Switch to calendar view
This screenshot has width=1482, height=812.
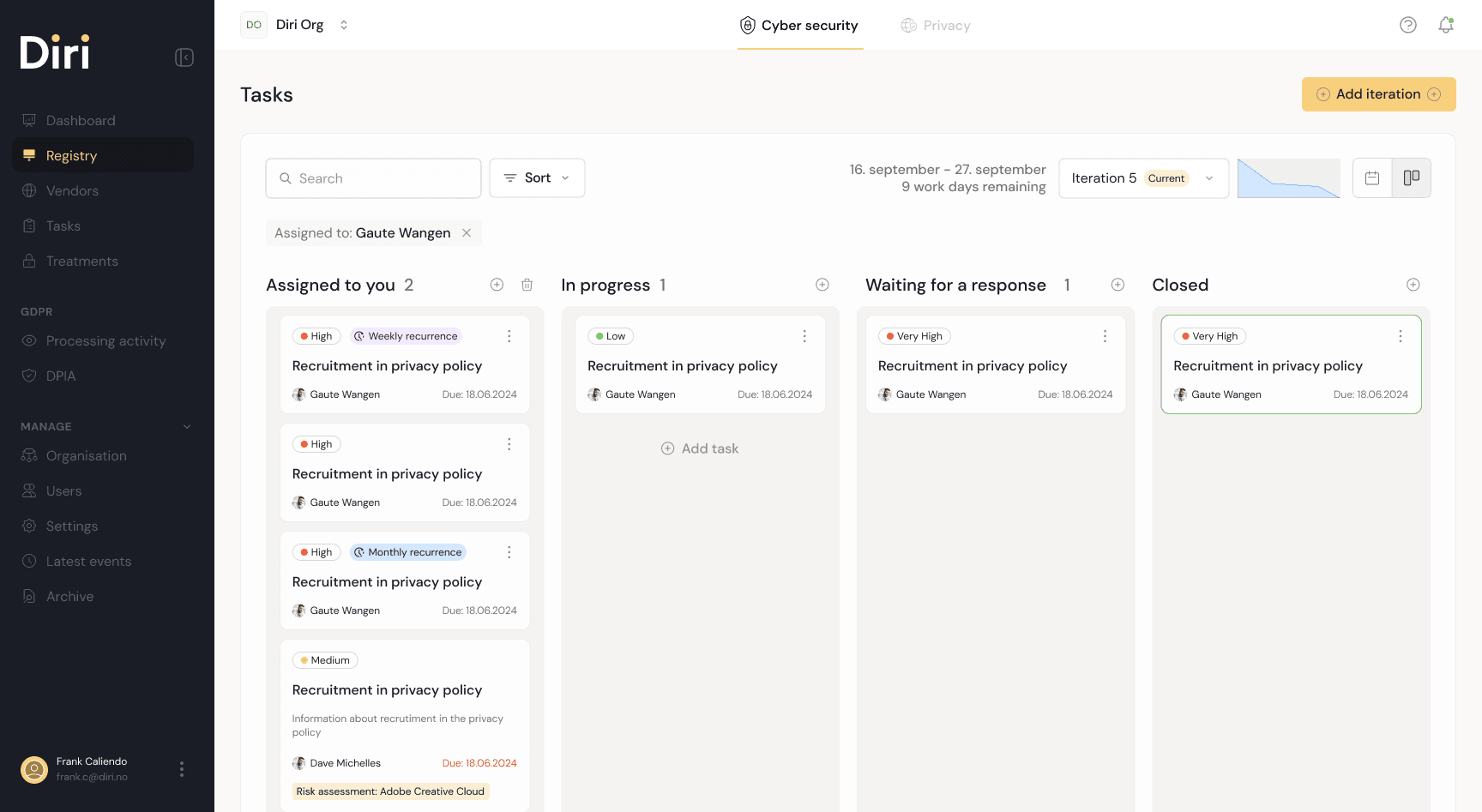click(1372, 178)
